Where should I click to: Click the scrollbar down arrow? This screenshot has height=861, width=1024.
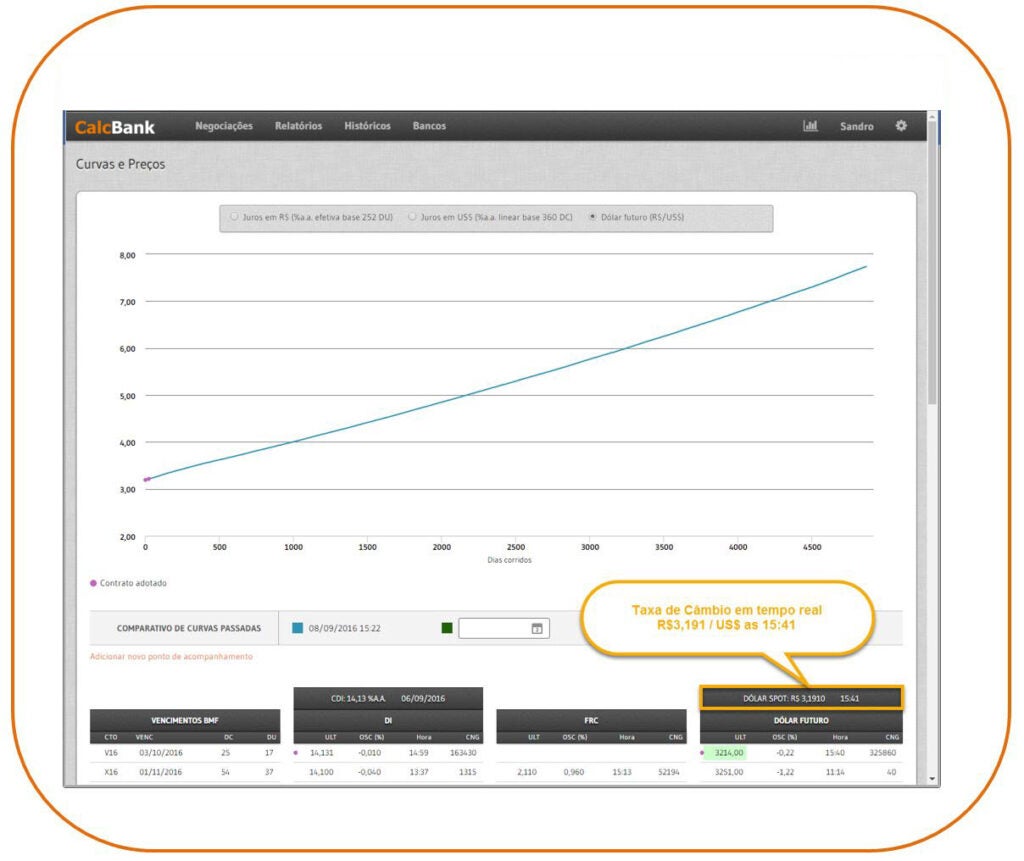coord(933,778)
